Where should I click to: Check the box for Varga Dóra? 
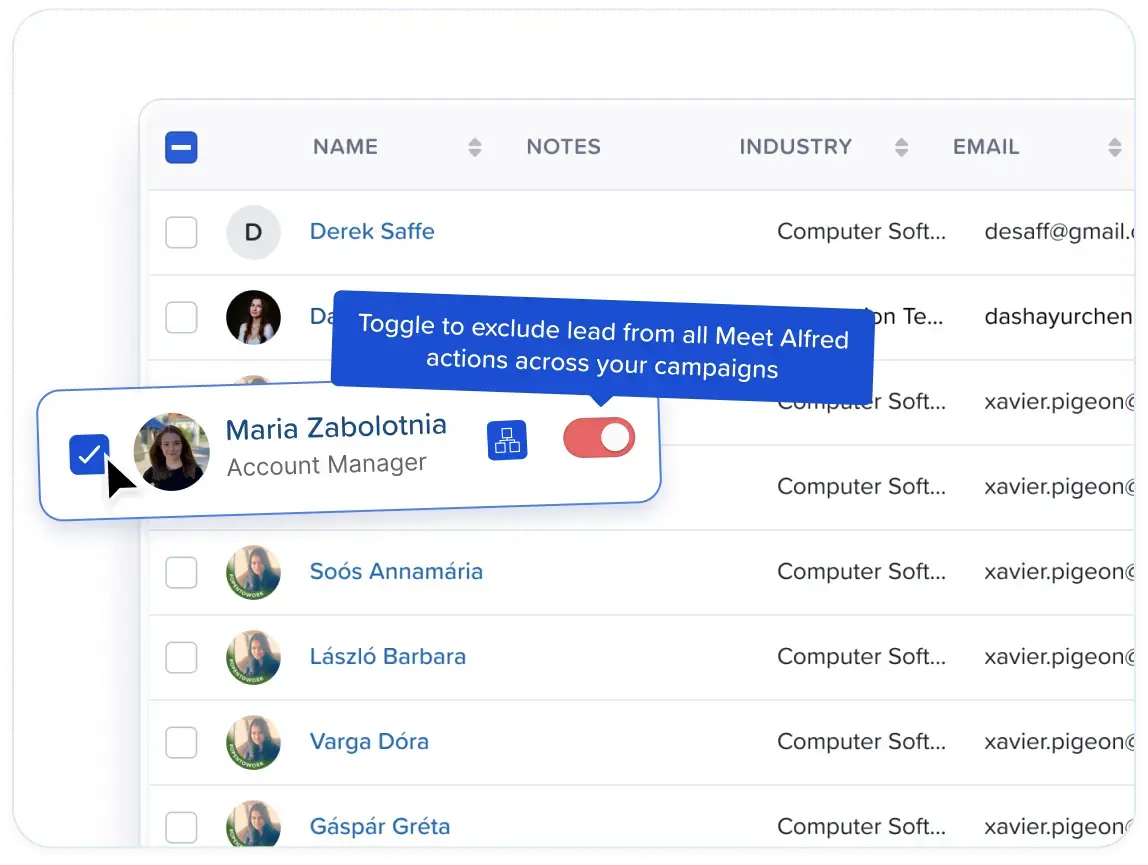pyautogui.click(x=181, y=742)
